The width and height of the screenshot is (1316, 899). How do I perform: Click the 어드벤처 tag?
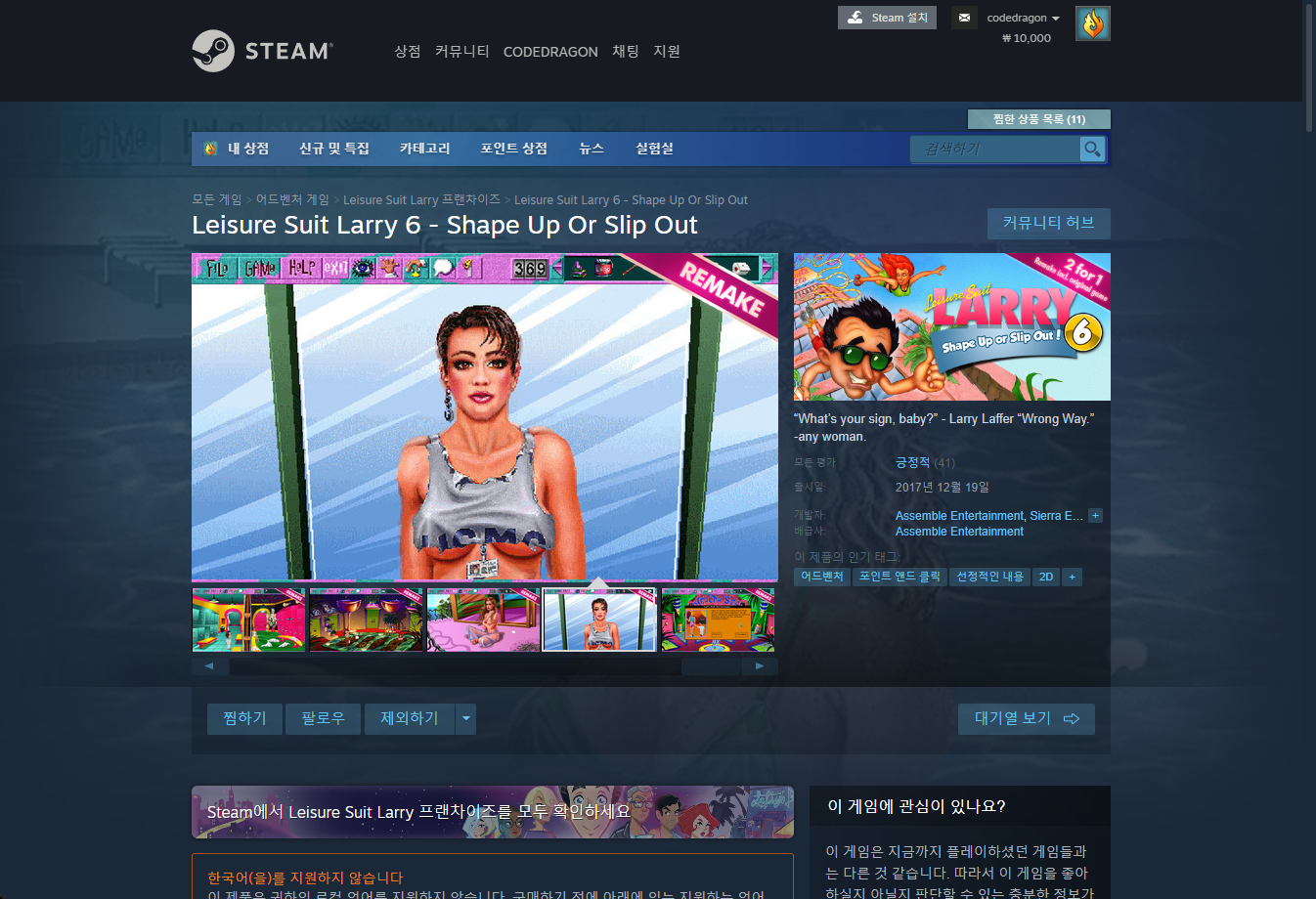[x=821, y=577]
